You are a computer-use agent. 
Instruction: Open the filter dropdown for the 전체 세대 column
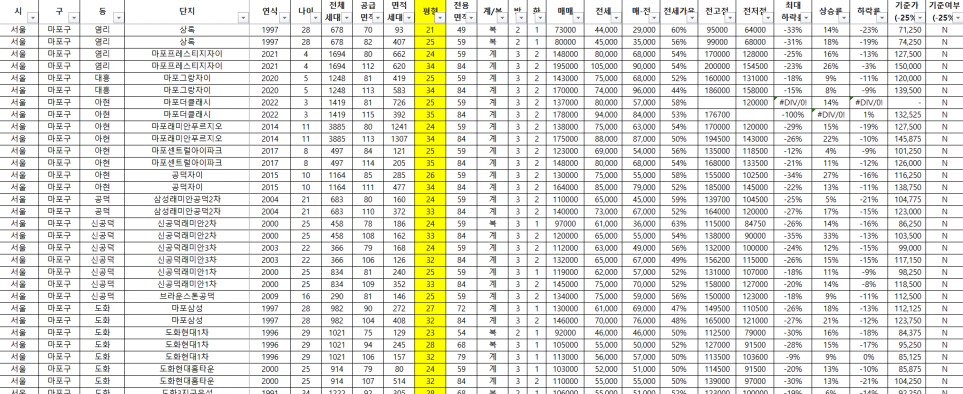pos(347,18)
